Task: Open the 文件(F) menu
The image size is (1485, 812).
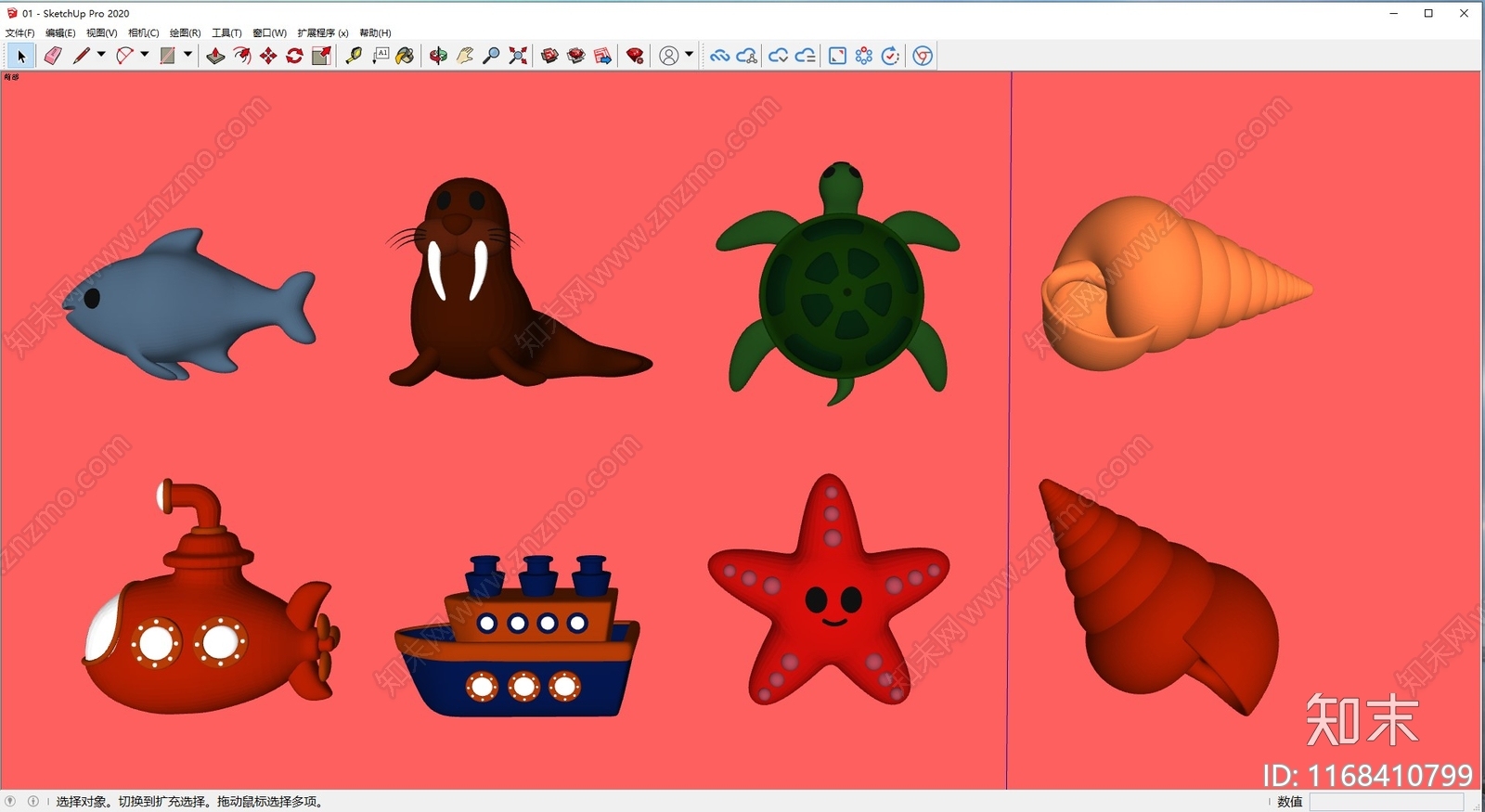Action: pyautogui.click(x=19, y=32)
